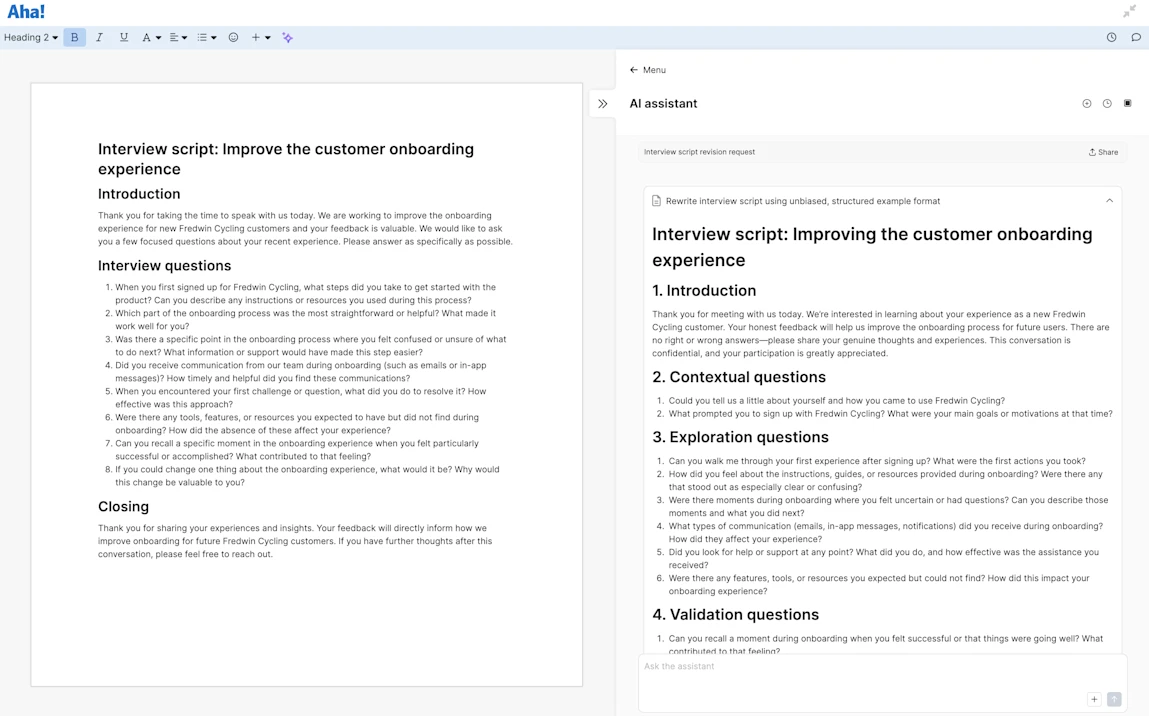The height and width of the screenshot is (716, 1149).
Task: Open the list formatting dropdown
Action: [x=205, y=37]
